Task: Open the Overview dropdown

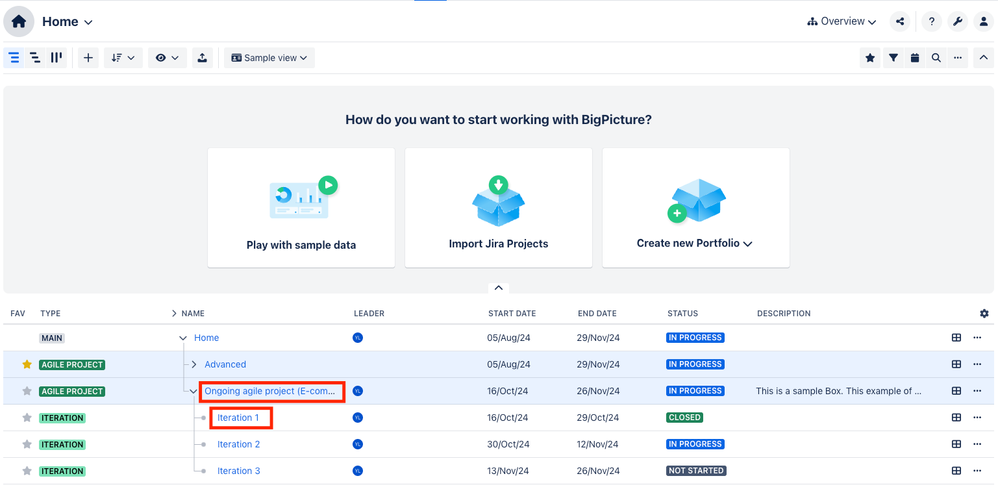Action: tap(841, 22)
